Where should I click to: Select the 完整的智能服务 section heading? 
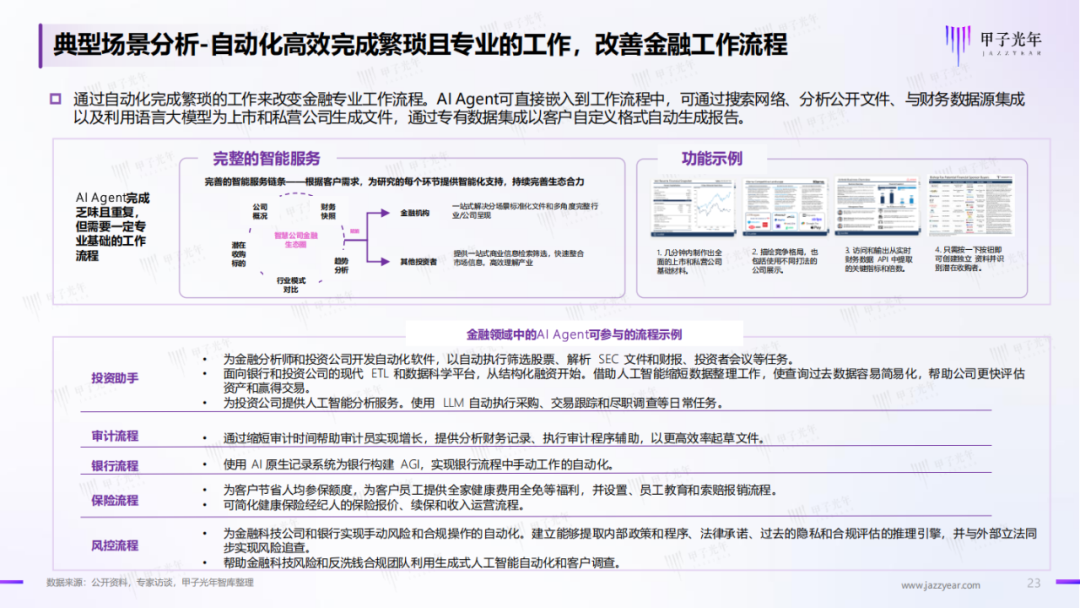point(267,158)
